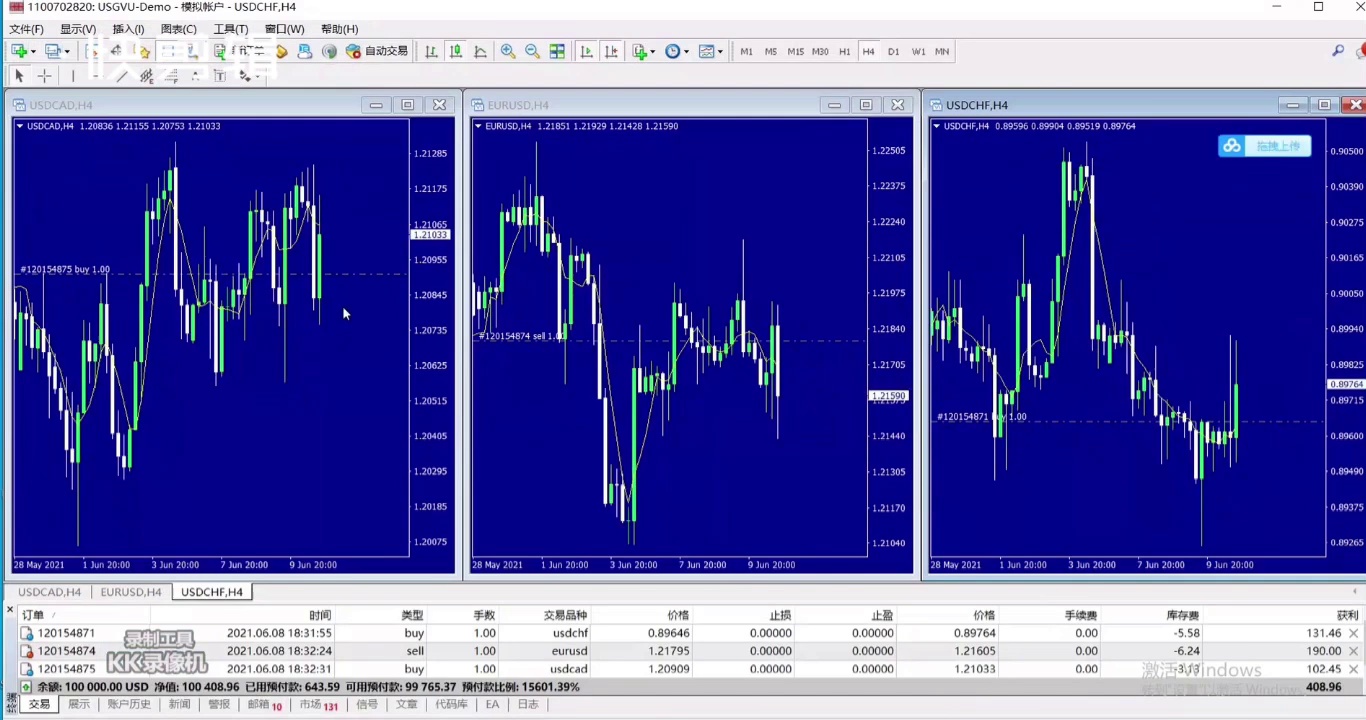Select the trendline drawing tool

point(121,76)
